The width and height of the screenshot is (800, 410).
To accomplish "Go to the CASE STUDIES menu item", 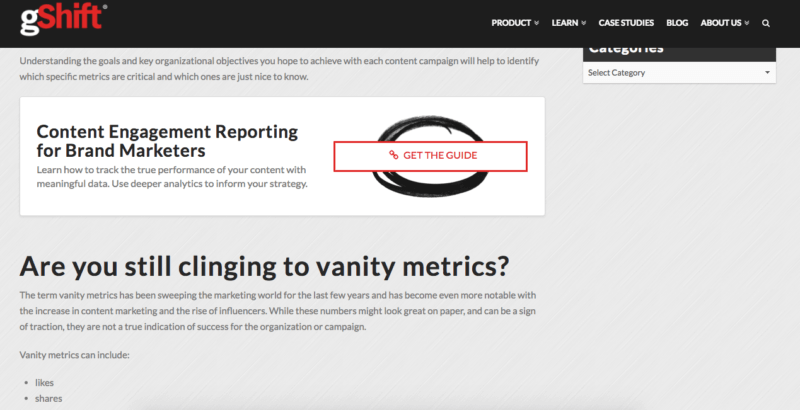I will click(x=626, y=22).
